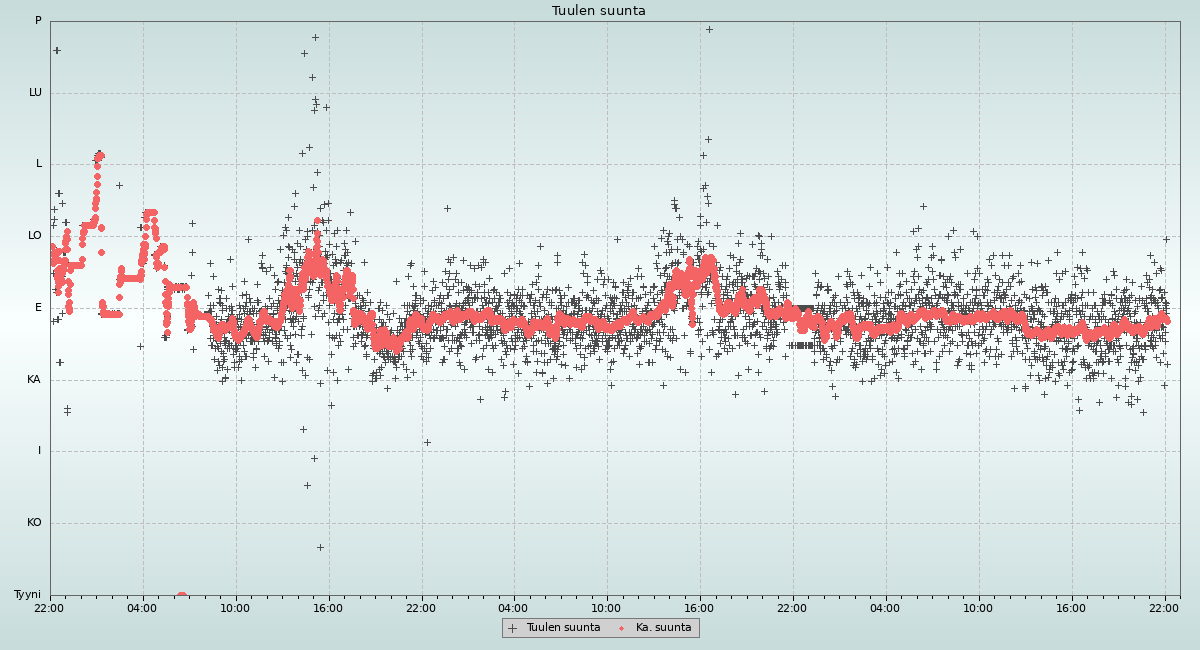Click the chart title 'Tuulen suunta'

[599, 11]
